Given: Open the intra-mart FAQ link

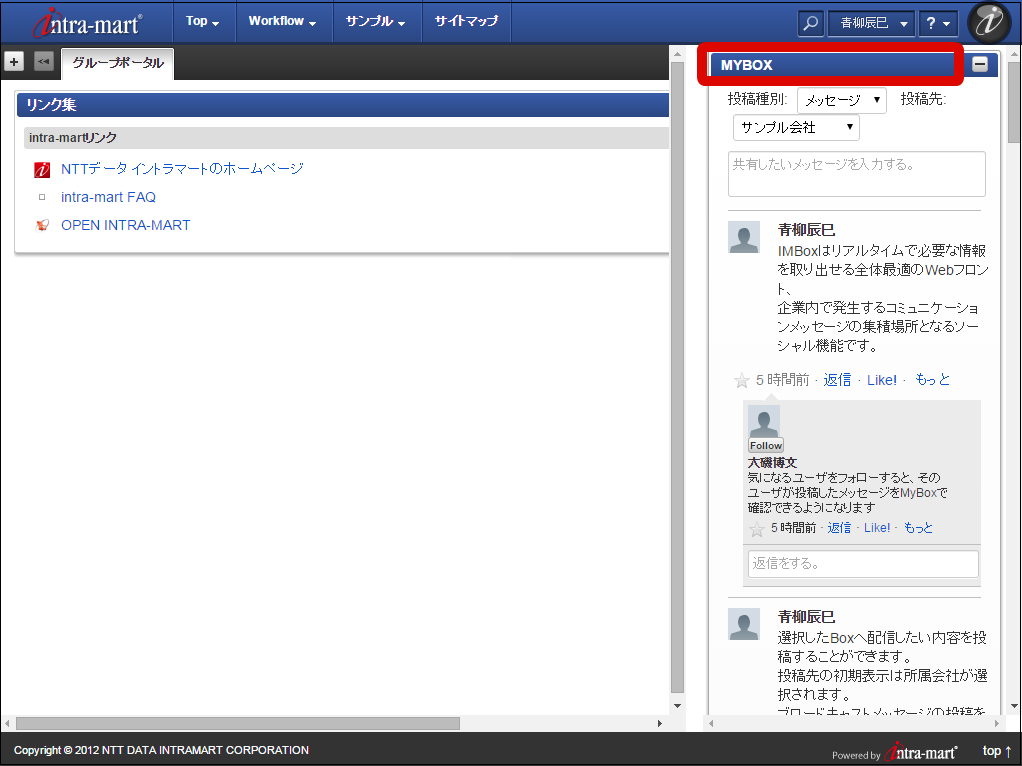Looking at the screenshot, I should (x=108, y=198).
